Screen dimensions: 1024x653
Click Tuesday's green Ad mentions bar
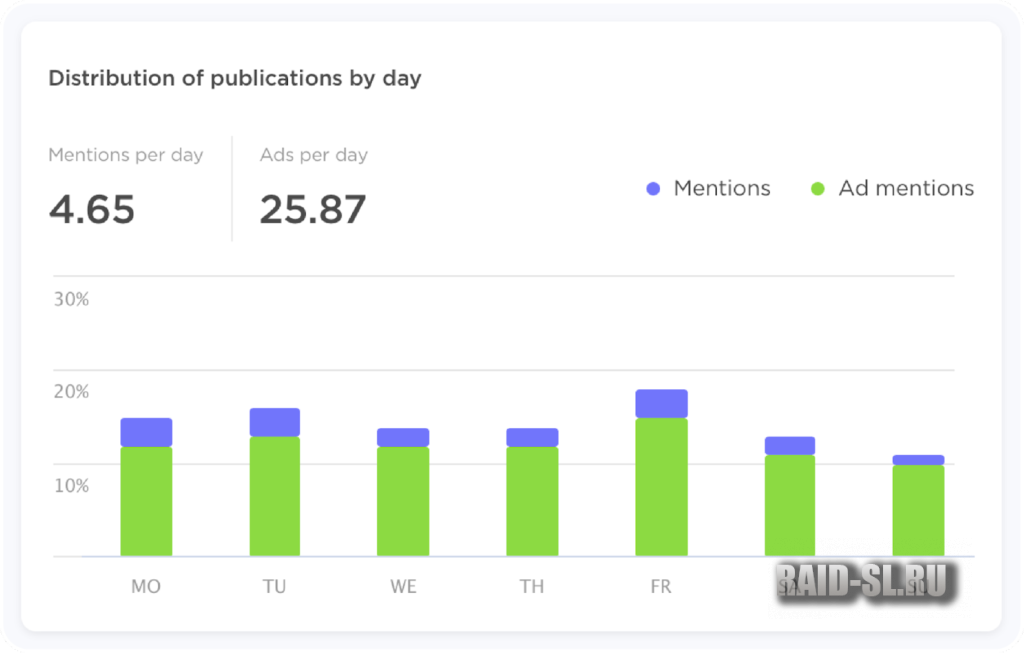click(275, 496)
